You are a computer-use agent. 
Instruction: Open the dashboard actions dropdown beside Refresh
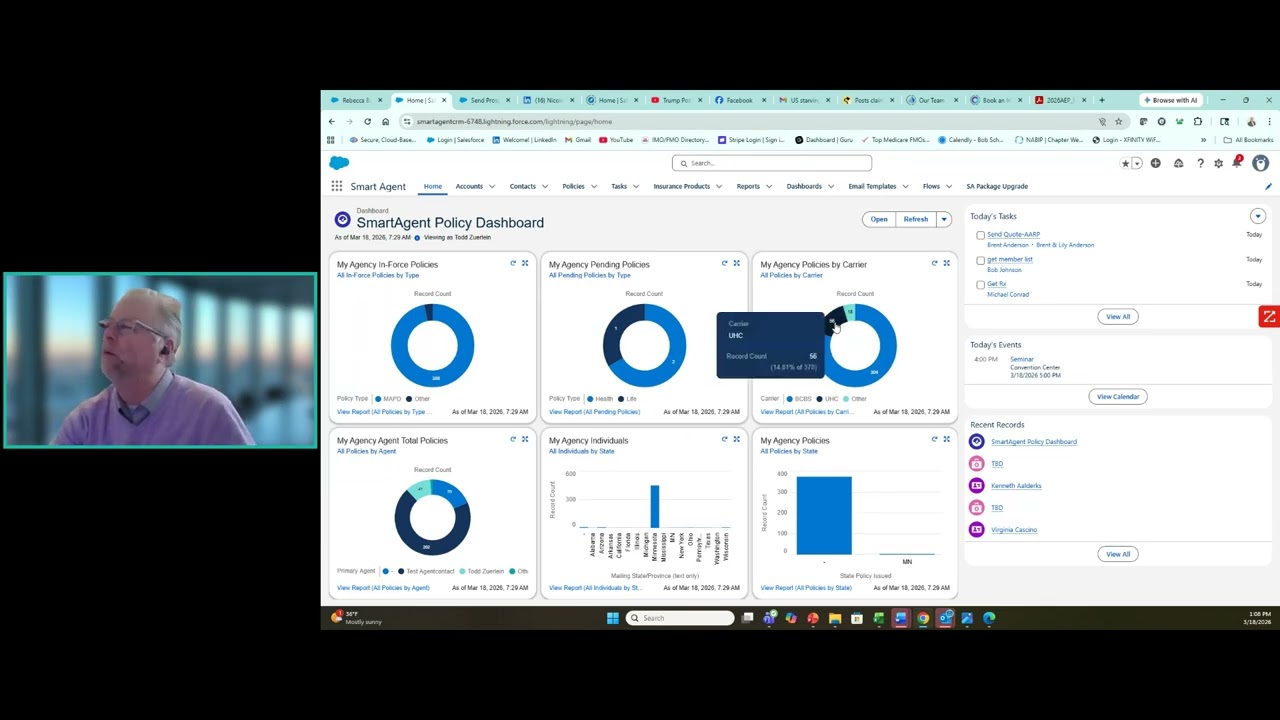pyautogui.click(x=943, y=219)
